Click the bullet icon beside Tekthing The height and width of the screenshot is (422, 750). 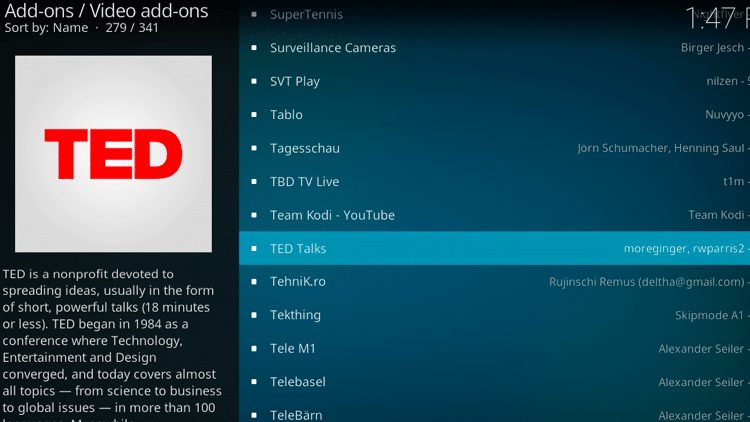click(x=254, y=315)
